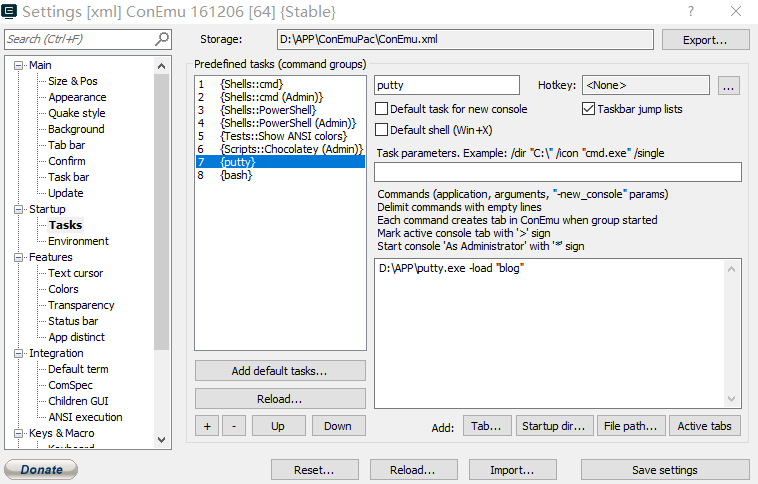This screenshot has width=758, height=484.
Task: Open the Environment settings page
Action: point(78,241)
